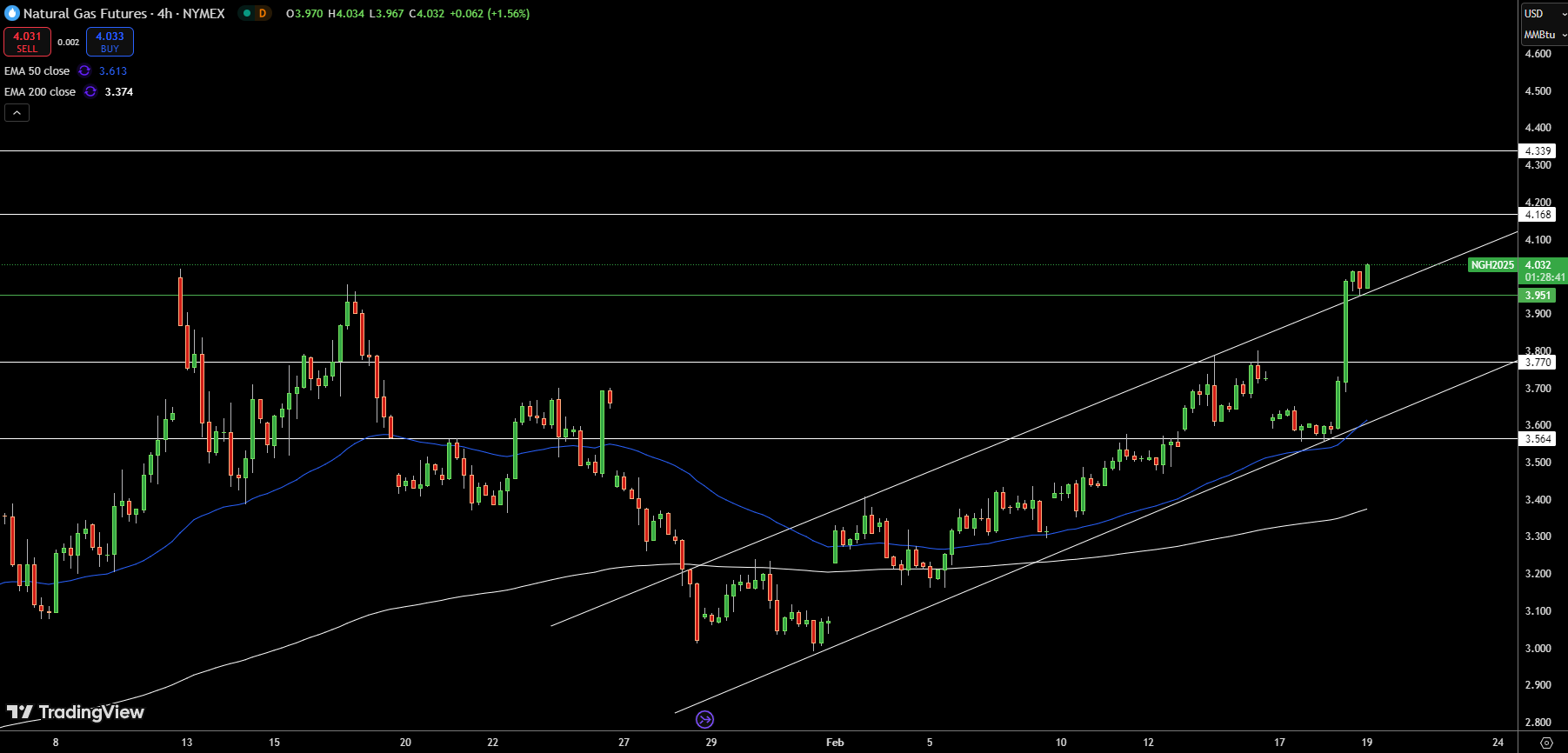Click the 29 date label on time axis

pyautogui.click(x=711, y=743)
